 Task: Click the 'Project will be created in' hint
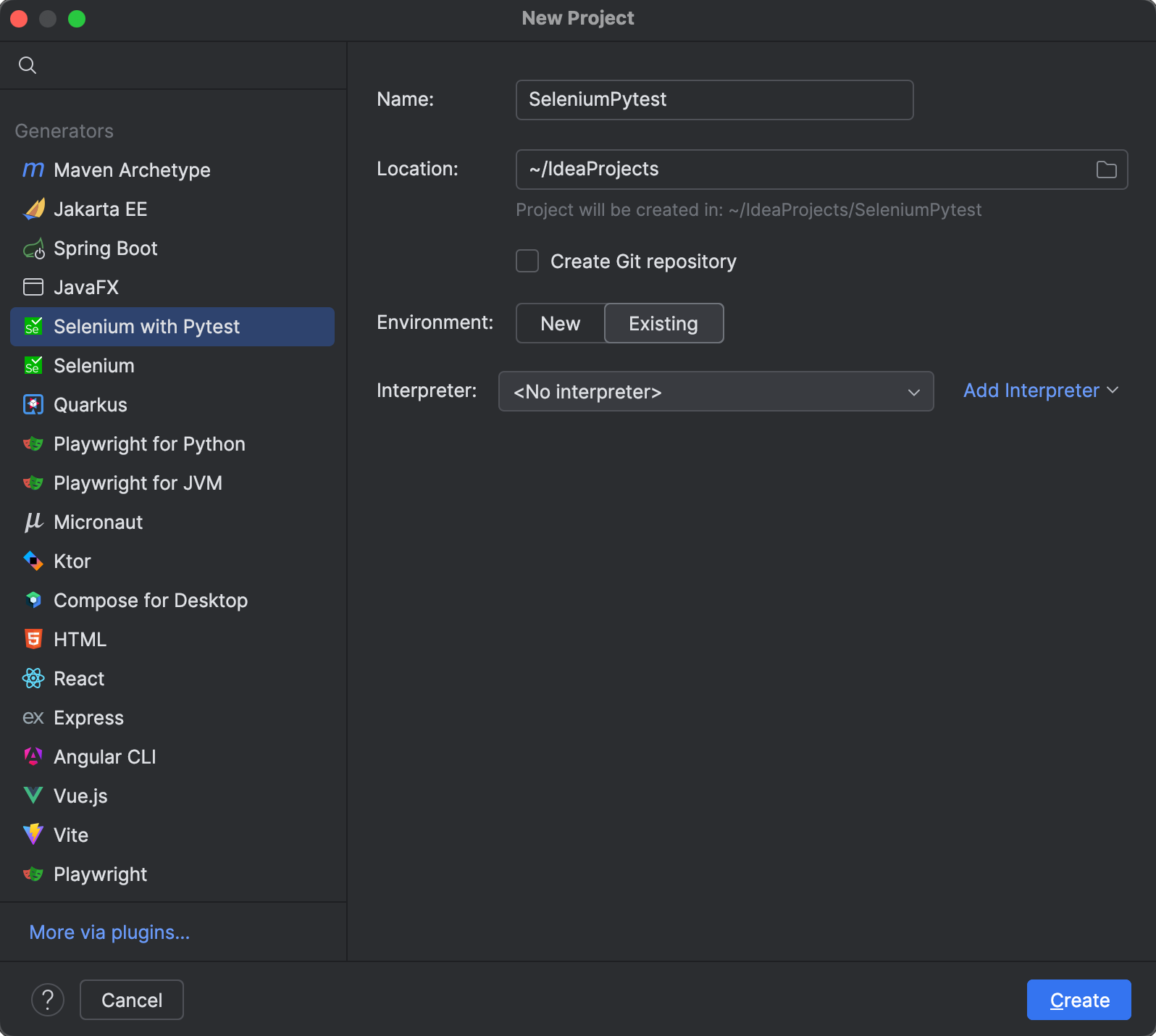[749, 210]
